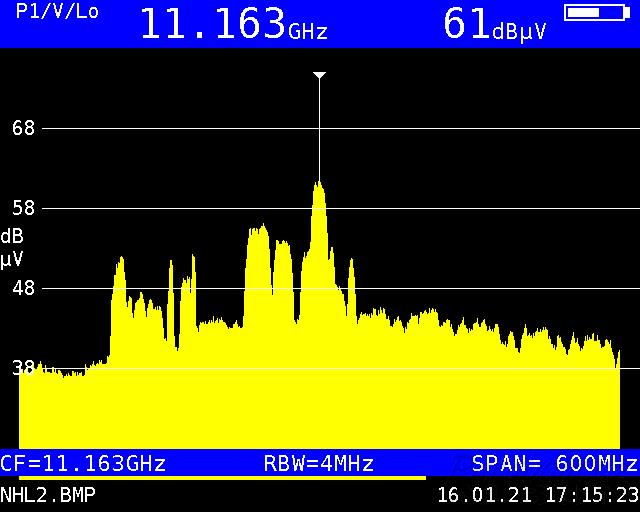Click the RBW=4MHz resolution bandwidth field
The width and height of the screenshot is (640, 512).
coord(319,463)
